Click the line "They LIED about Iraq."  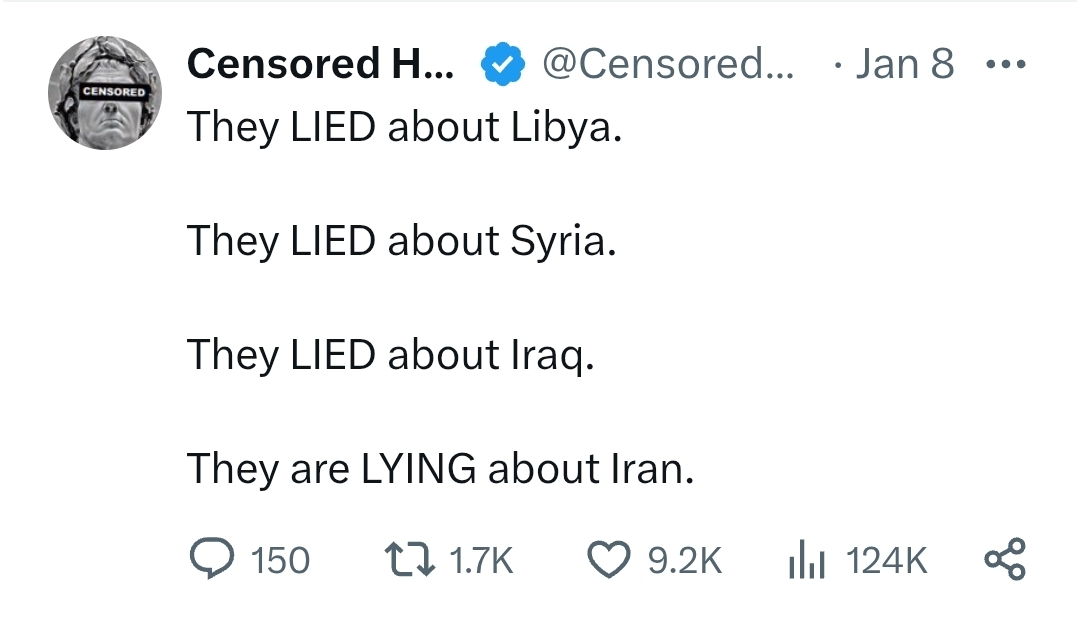[x=391, y=355]
